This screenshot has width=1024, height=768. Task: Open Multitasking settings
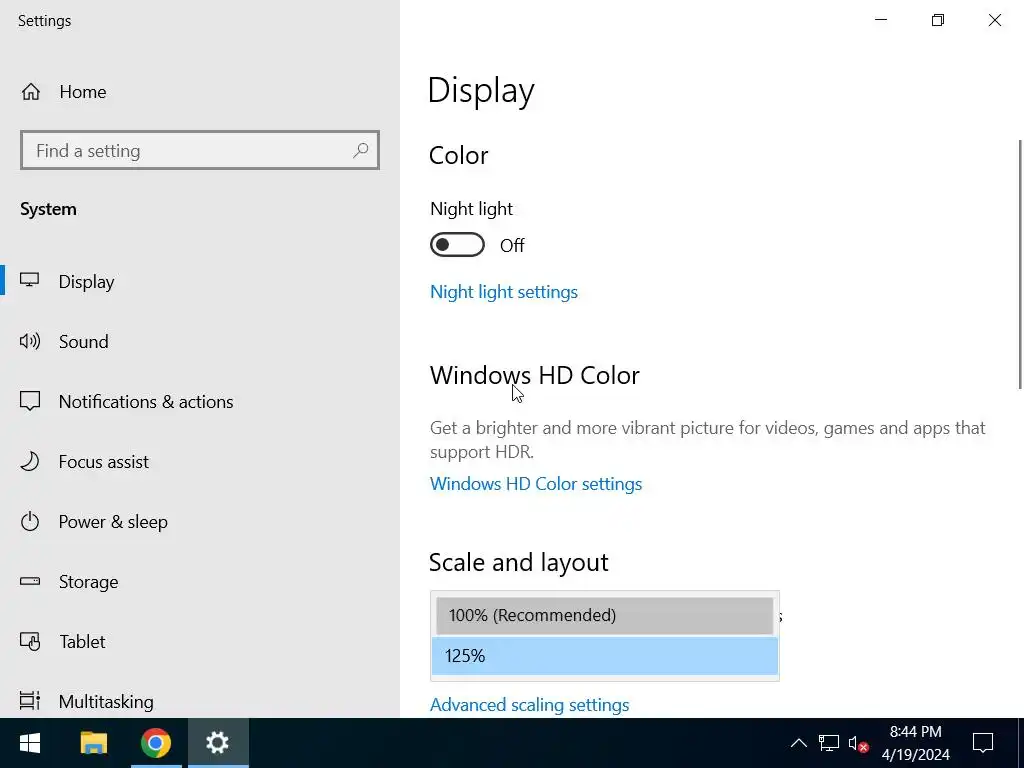[200, 701]
